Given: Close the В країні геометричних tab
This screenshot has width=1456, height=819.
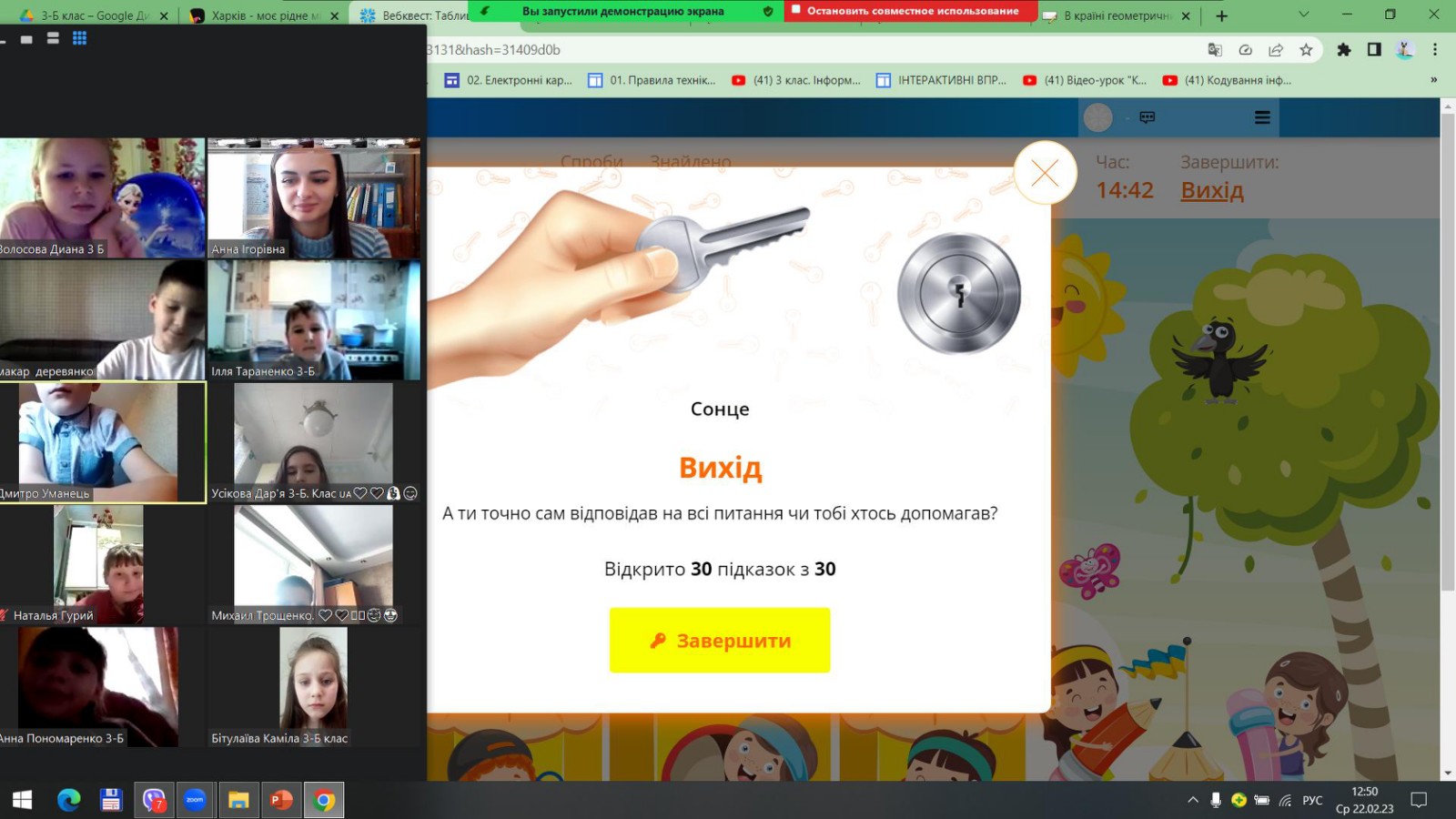Looking at the screenshot, I should pyautogui.click(x=1186, y=15).
